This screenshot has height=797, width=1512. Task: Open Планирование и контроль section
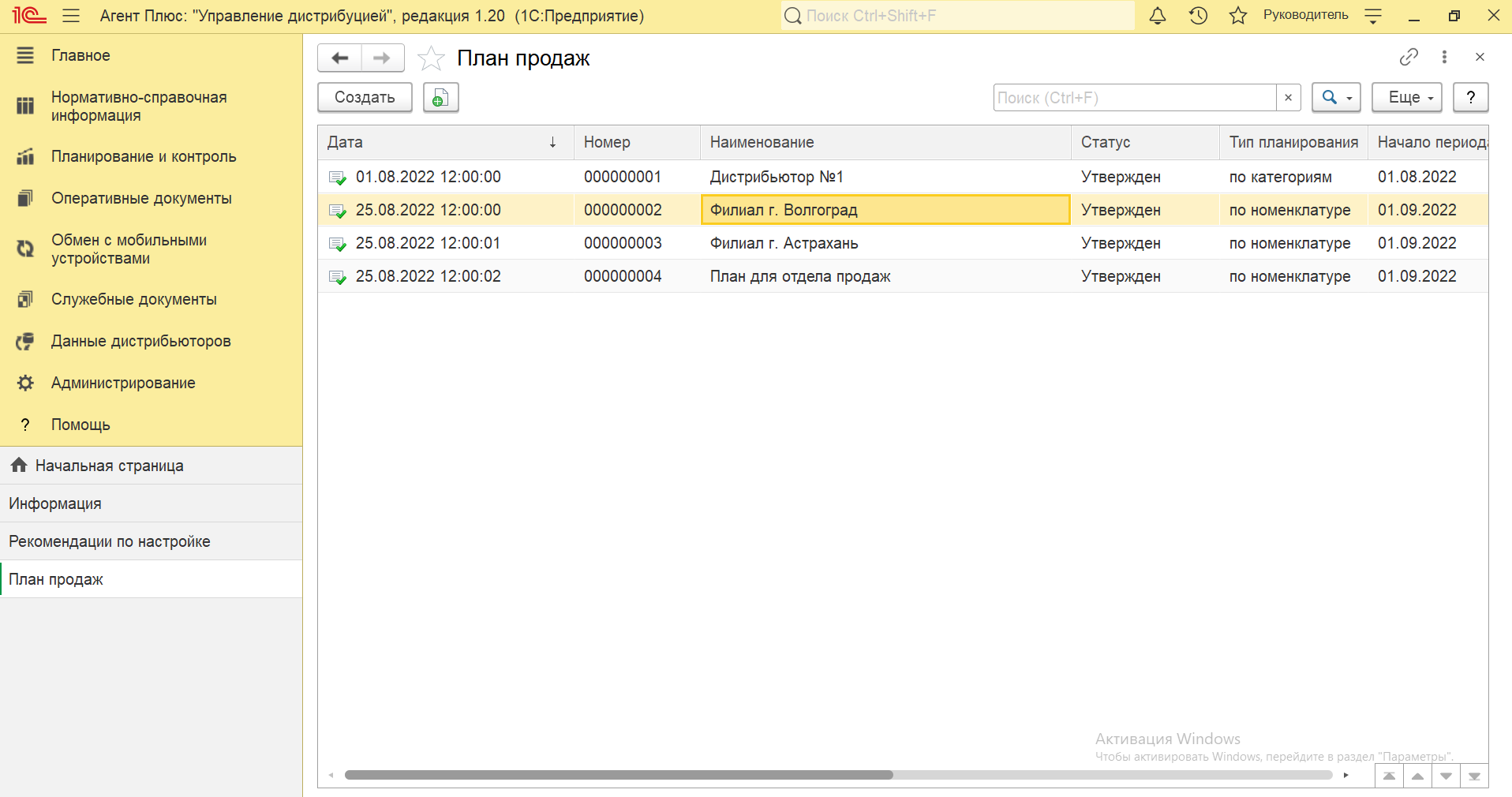(x=144, y=156)
